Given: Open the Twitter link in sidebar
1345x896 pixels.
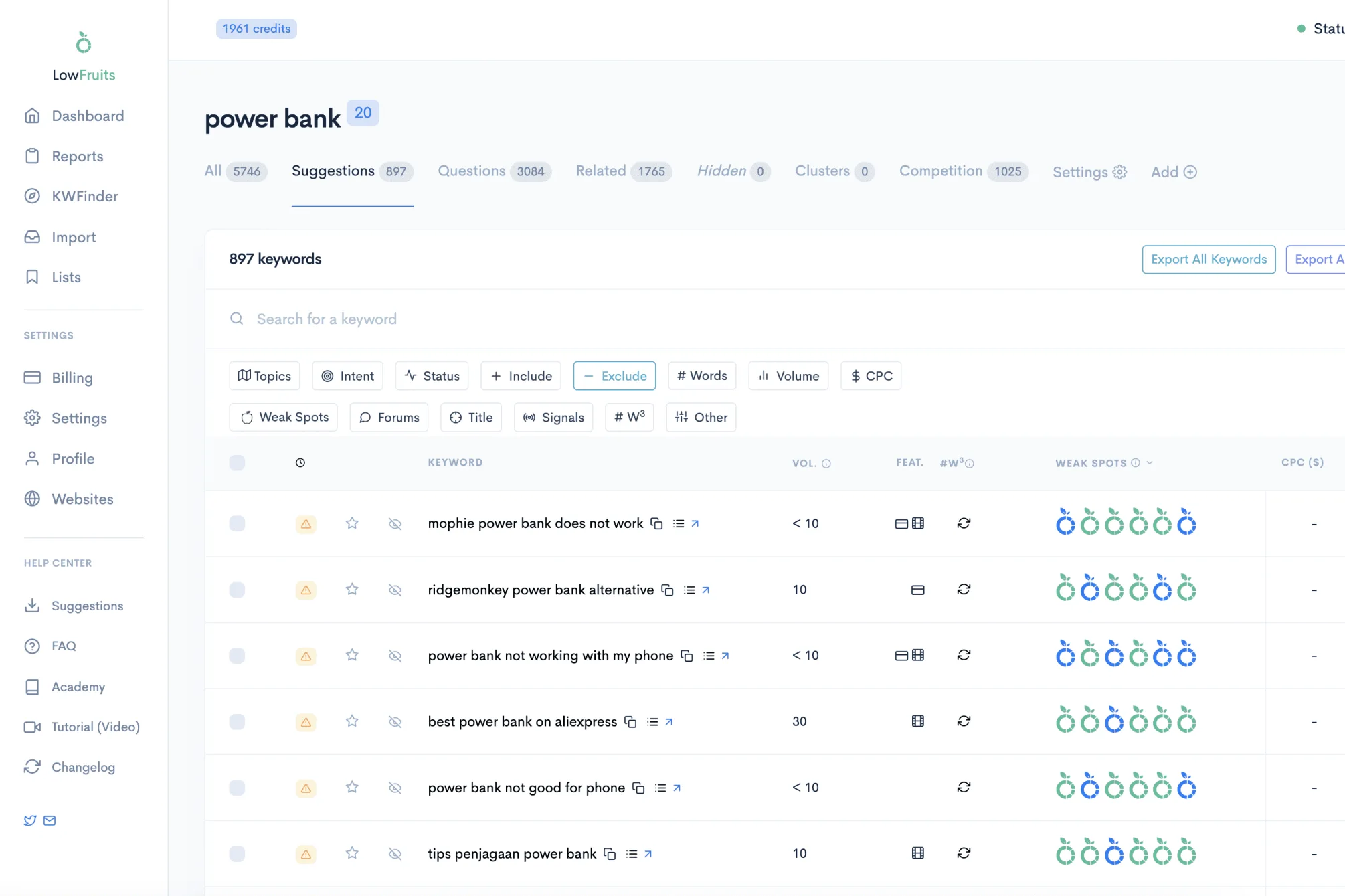Looking at the screenshot, I should coord(30,820).
